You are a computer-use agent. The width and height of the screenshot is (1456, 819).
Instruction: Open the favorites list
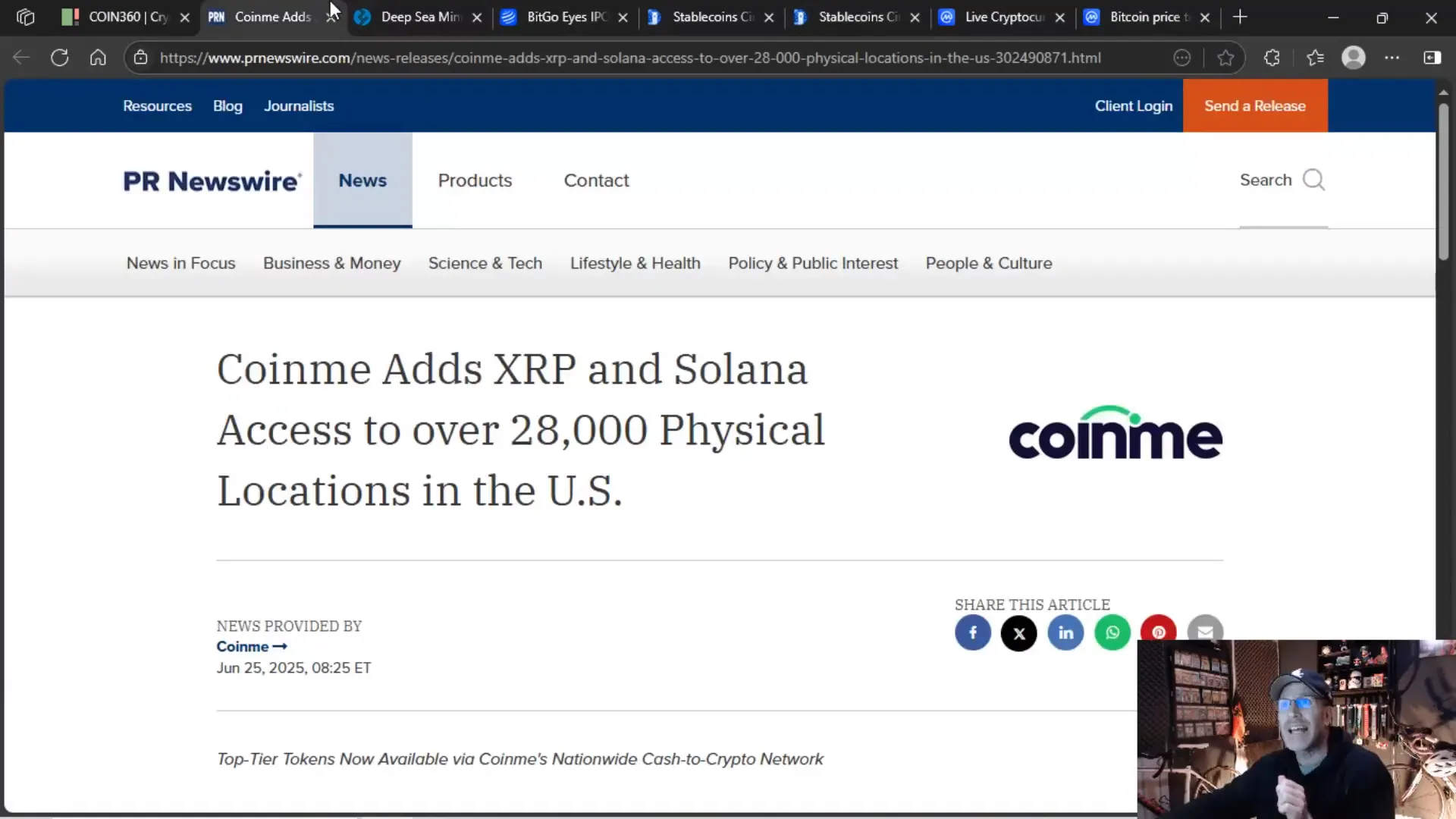click(1315, 58)
